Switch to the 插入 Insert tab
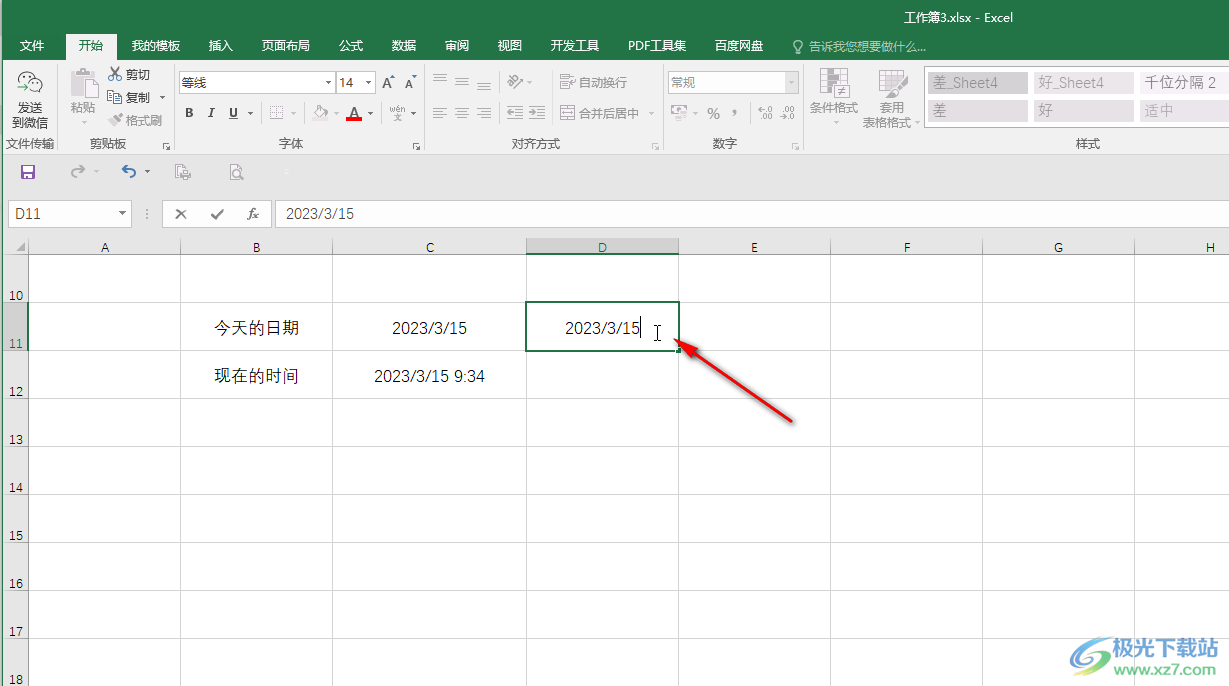The height and width of the screenshot is (686, 1229). 221,46
